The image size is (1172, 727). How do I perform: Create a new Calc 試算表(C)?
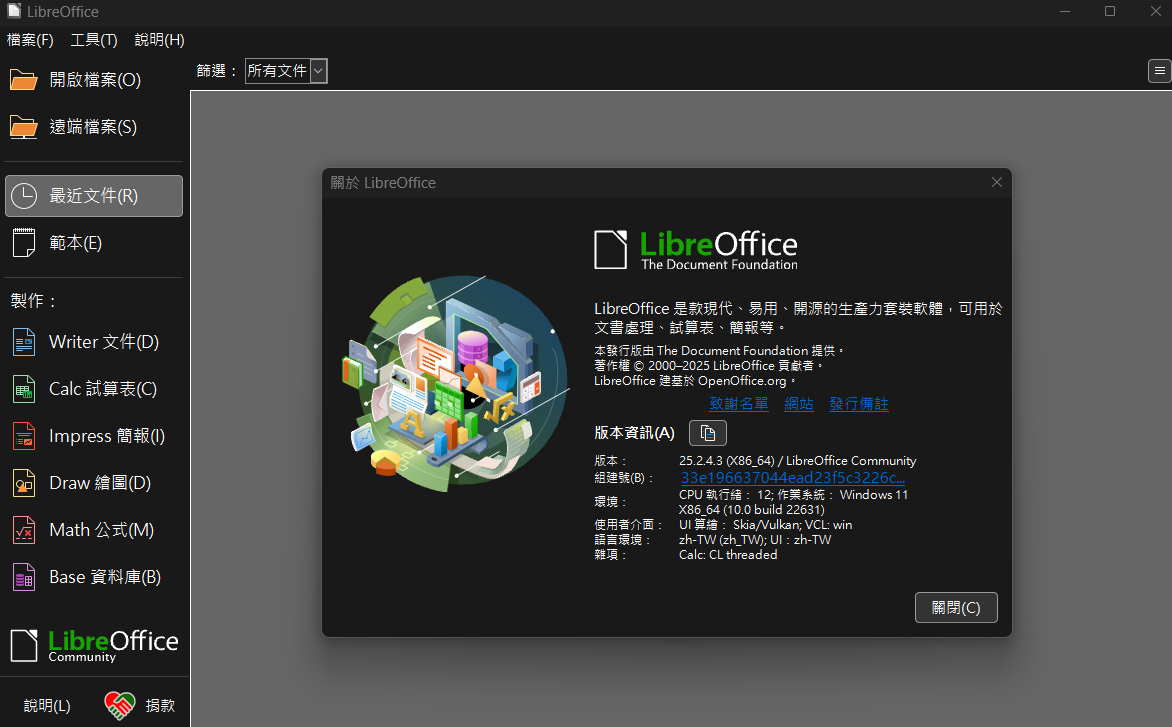(94, 389)
